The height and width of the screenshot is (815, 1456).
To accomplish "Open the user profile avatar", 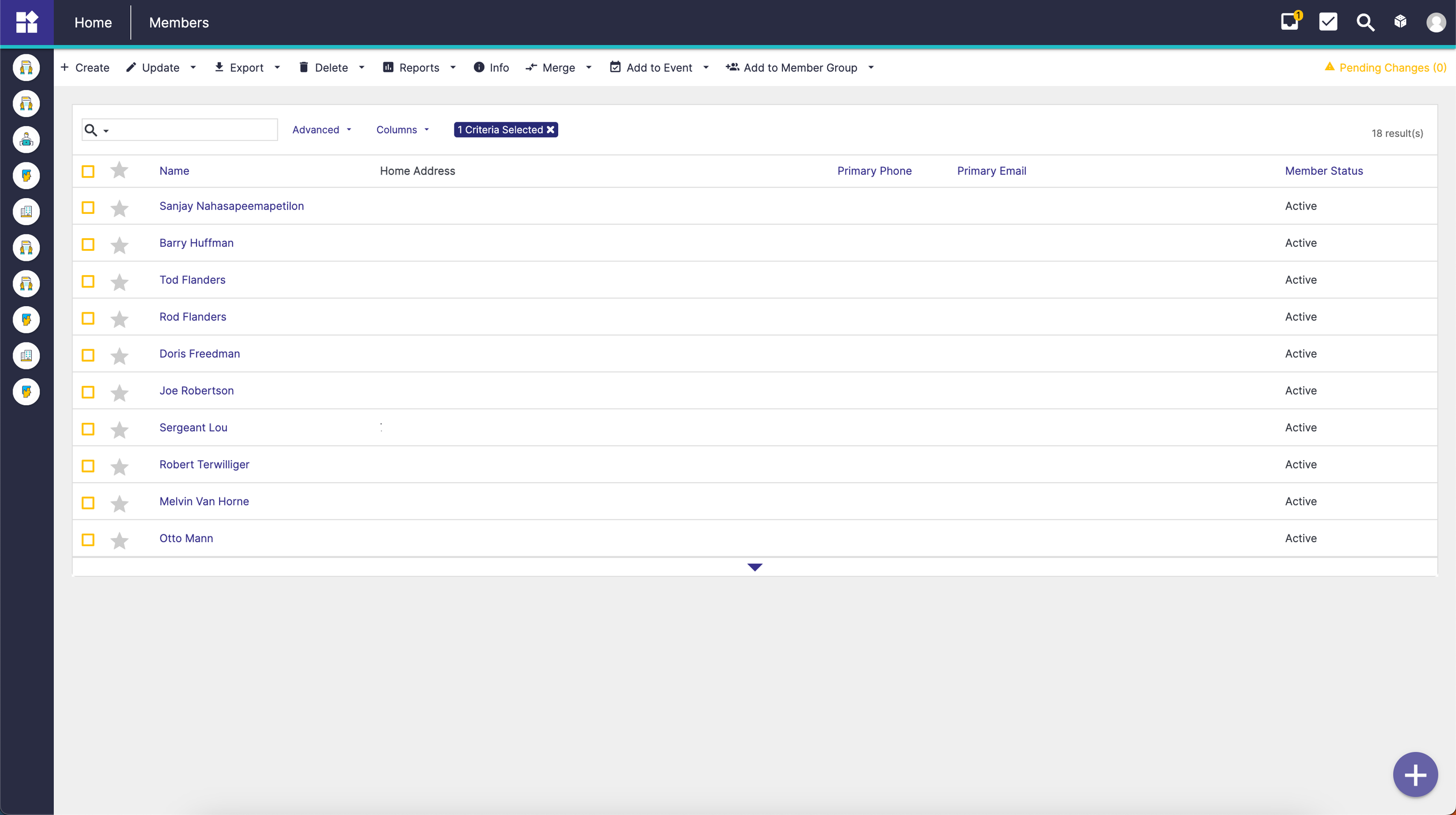I will (1436, 23).
